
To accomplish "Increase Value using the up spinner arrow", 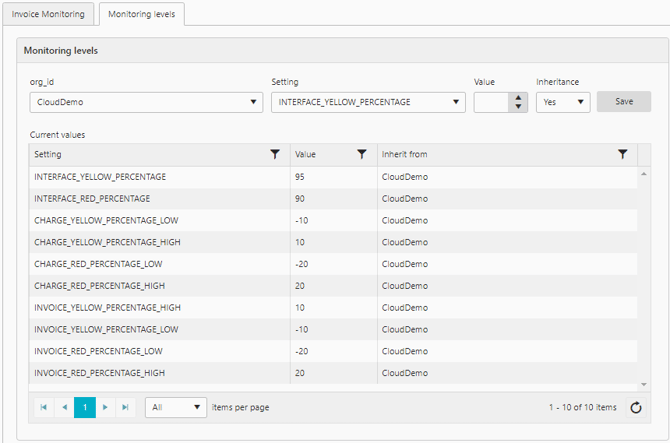I will (x=517, y=97).
